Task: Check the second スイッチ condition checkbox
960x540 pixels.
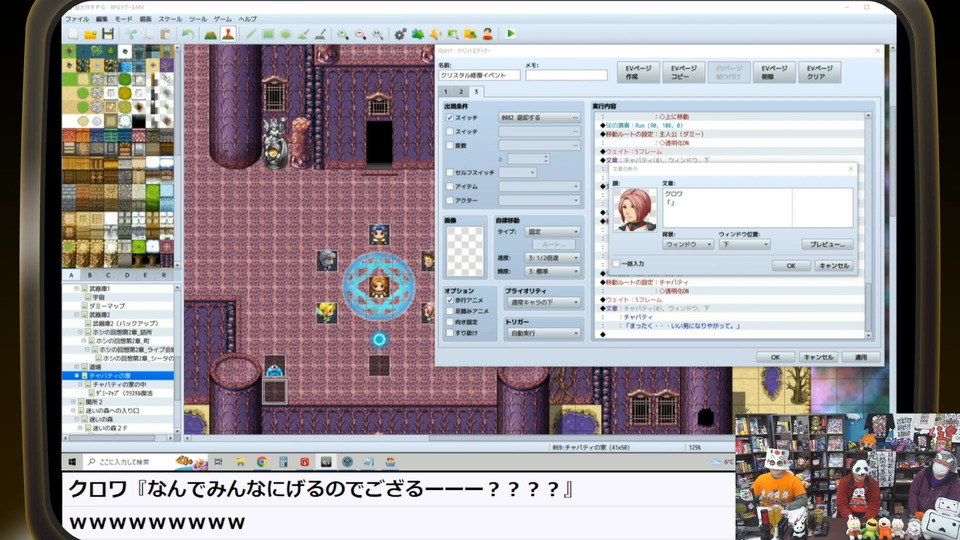Action: pyautogui.click(x=449, y=132)
